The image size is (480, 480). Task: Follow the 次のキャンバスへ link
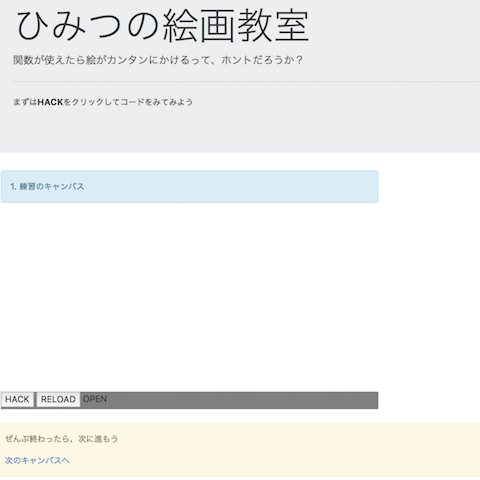tap(37, 460)
